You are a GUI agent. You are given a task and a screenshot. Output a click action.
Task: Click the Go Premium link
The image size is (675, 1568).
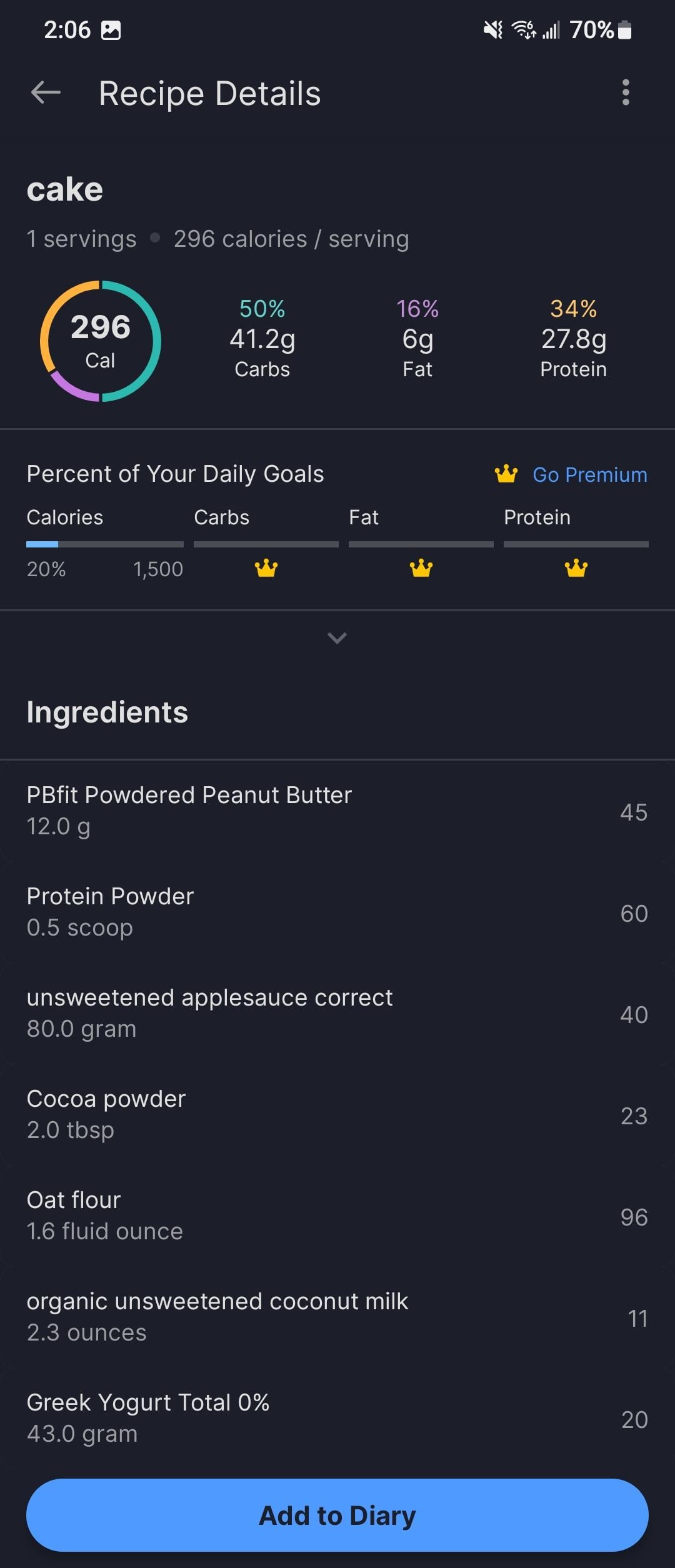tap(589, 475)
